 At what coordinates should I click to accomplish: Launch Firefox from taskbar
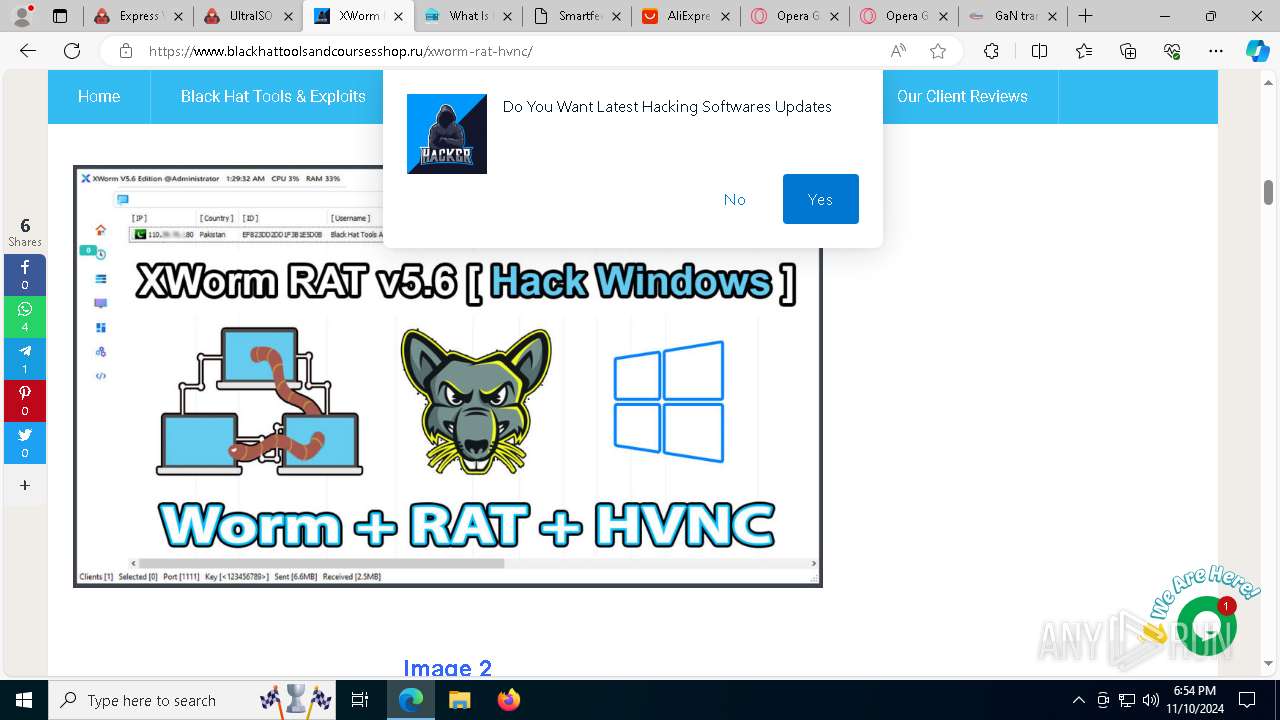pos(508,700)
